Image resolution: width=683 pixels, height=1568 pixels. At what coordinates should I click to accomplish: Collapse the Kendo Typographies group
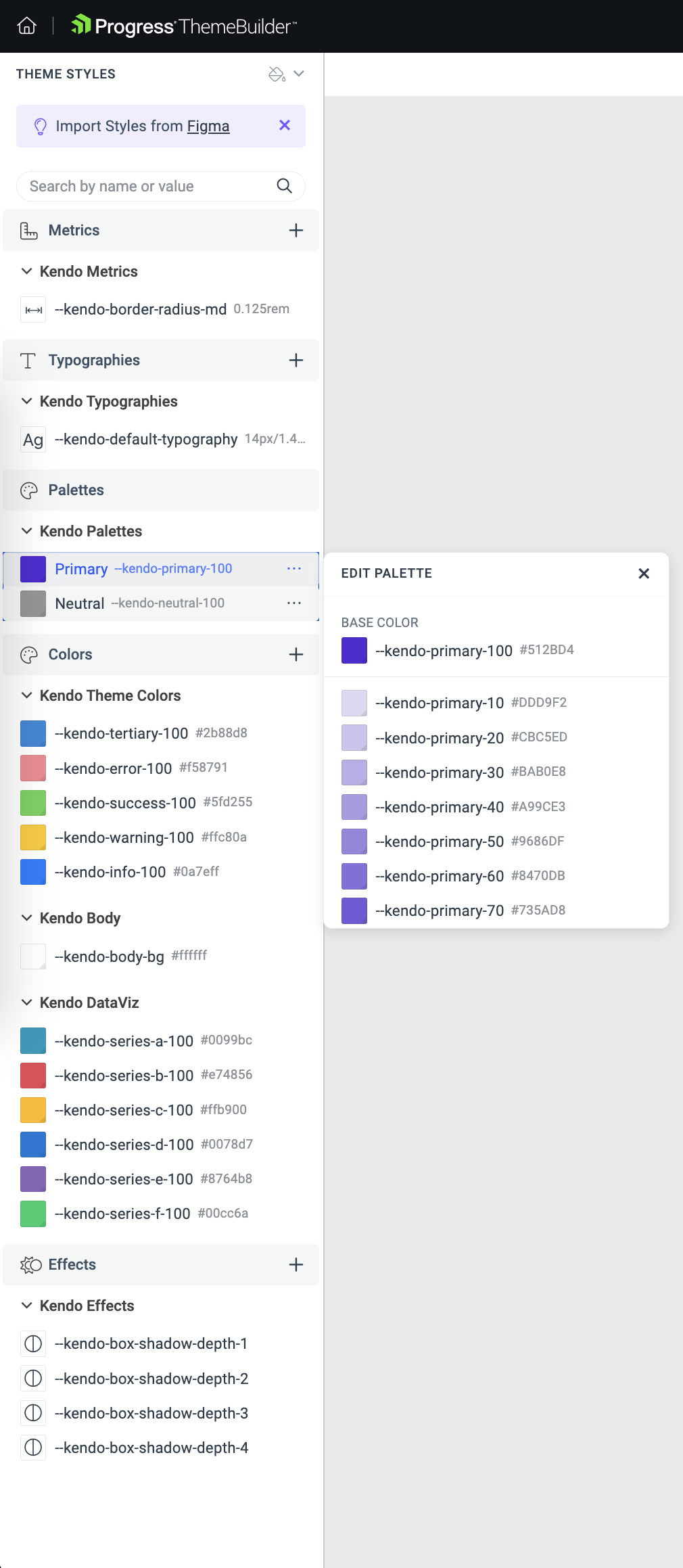[x=27, y=401]
